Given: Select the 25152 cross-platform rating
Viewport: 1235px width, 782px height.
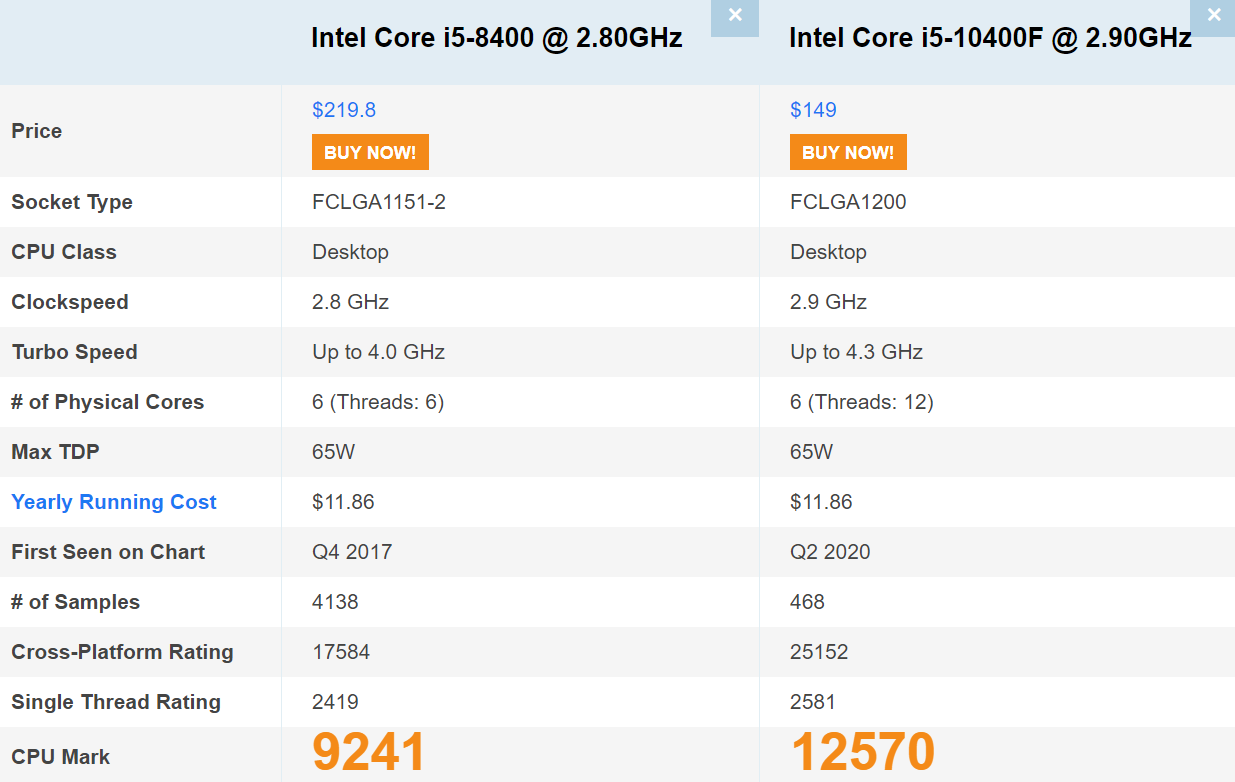Looking at the screenshot, I should tap(819, 652).
